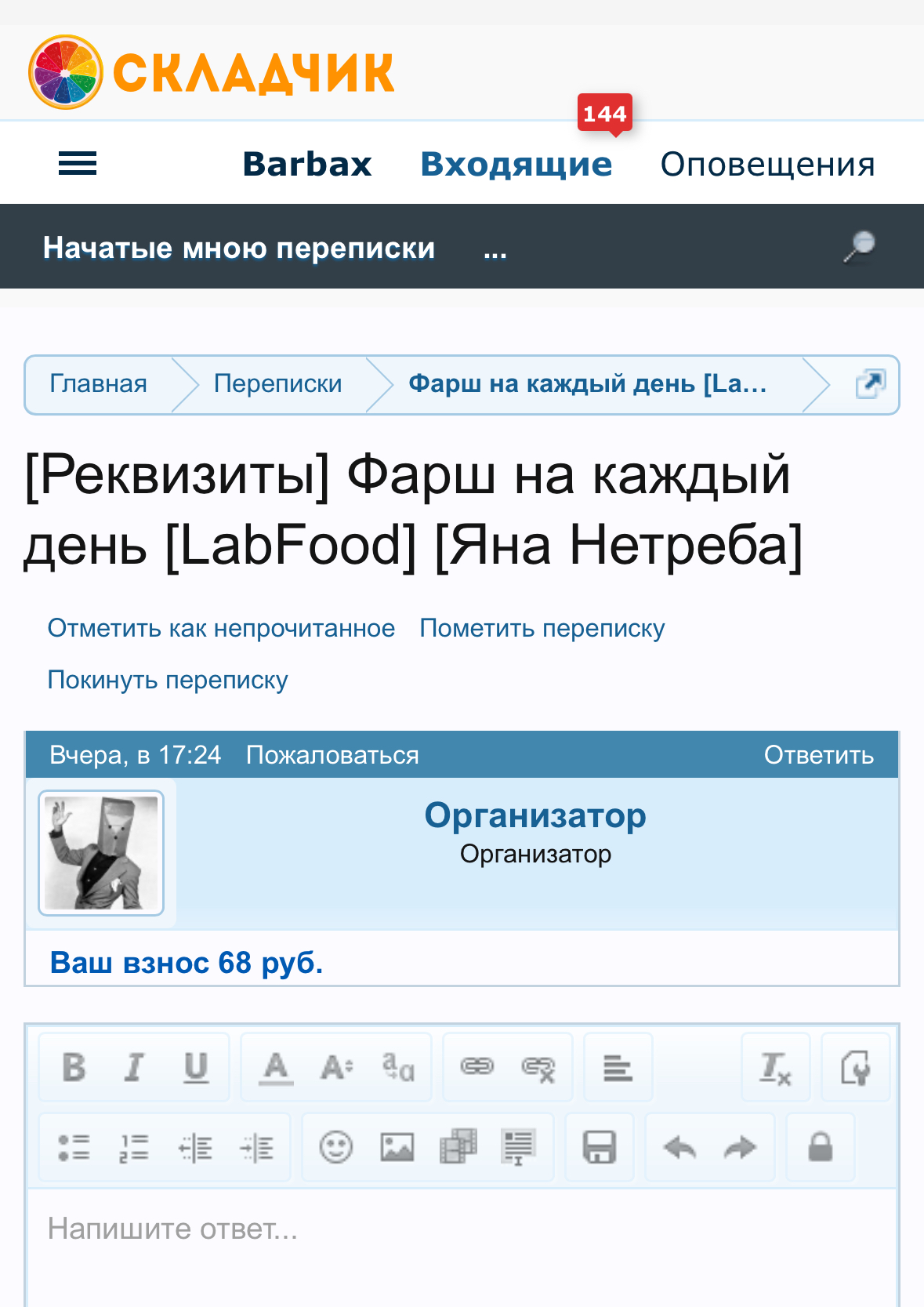Screen dimensions: 924x1307
Task: Save draft using floppy disk icon
Action: (600, 1148)
